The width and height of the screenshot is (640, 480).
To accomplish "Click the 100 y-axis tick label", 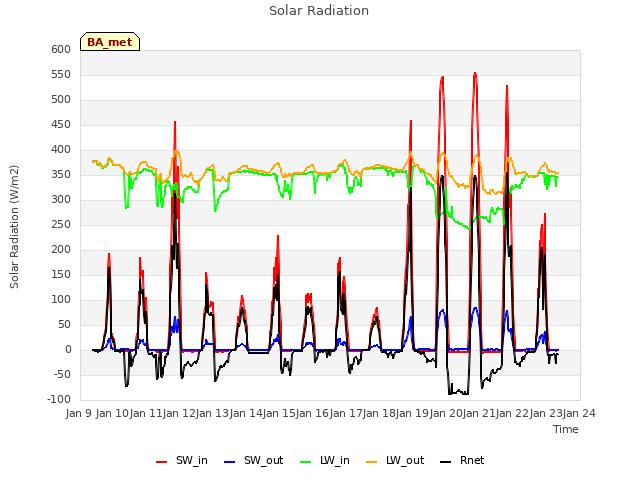I will [x=61, y=300].
